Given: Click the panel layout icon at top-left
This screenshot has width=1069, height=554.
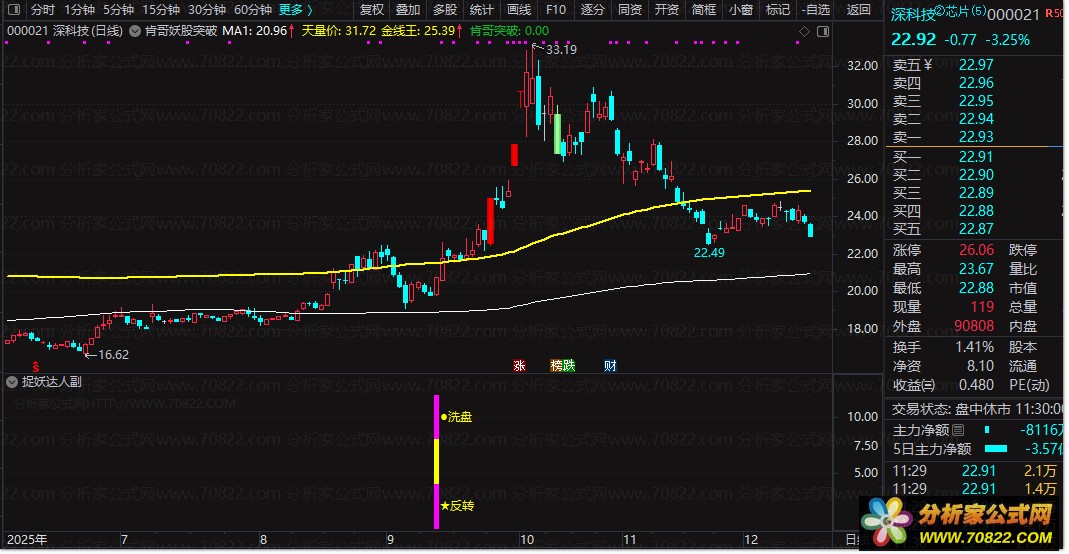Looking at the screenshot, I should [14, 10].
